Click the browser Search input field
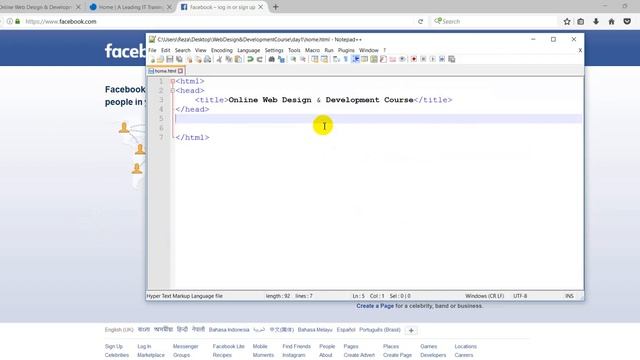640x360 pixels. 494,21
